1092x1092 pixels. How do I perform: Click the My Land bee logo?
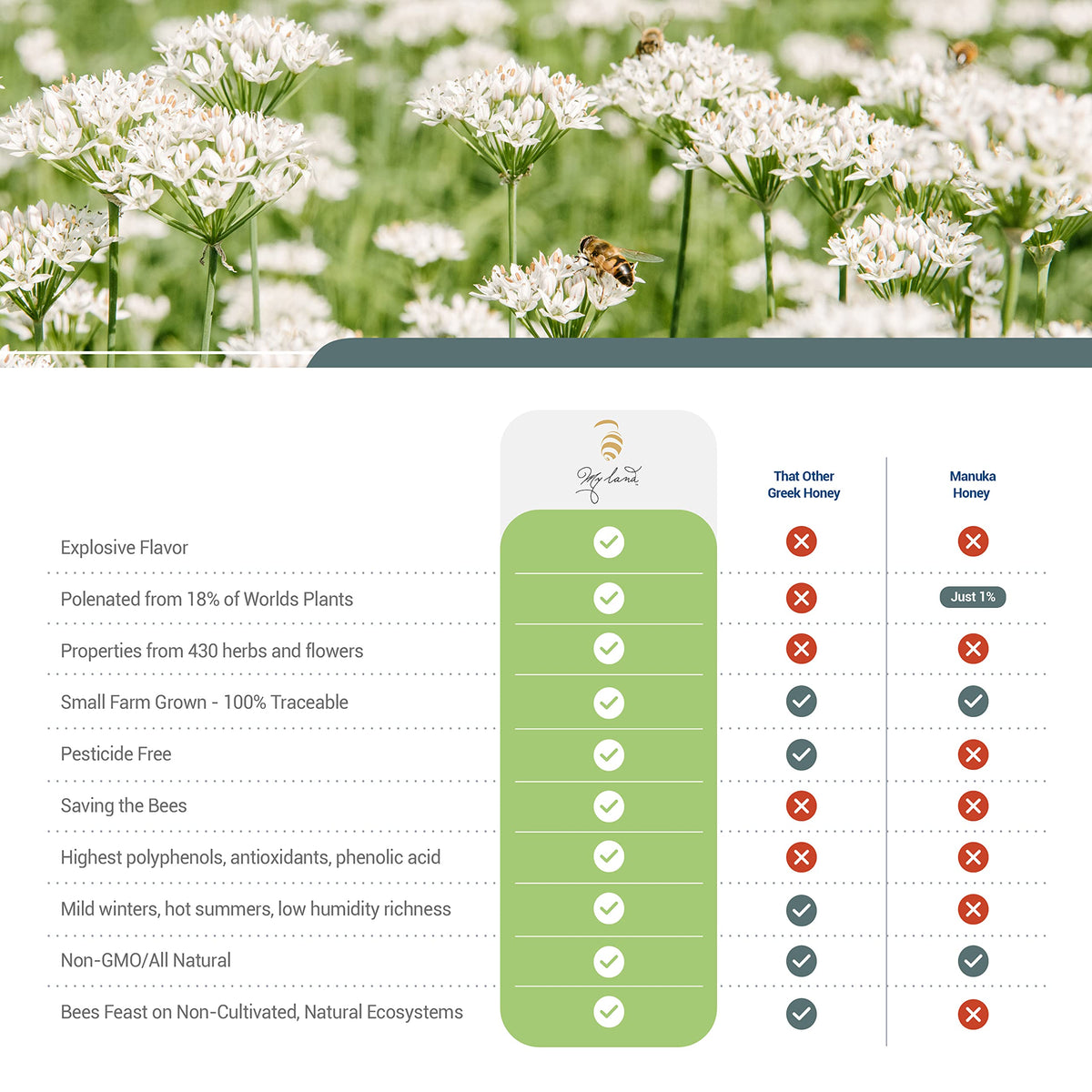608,461
